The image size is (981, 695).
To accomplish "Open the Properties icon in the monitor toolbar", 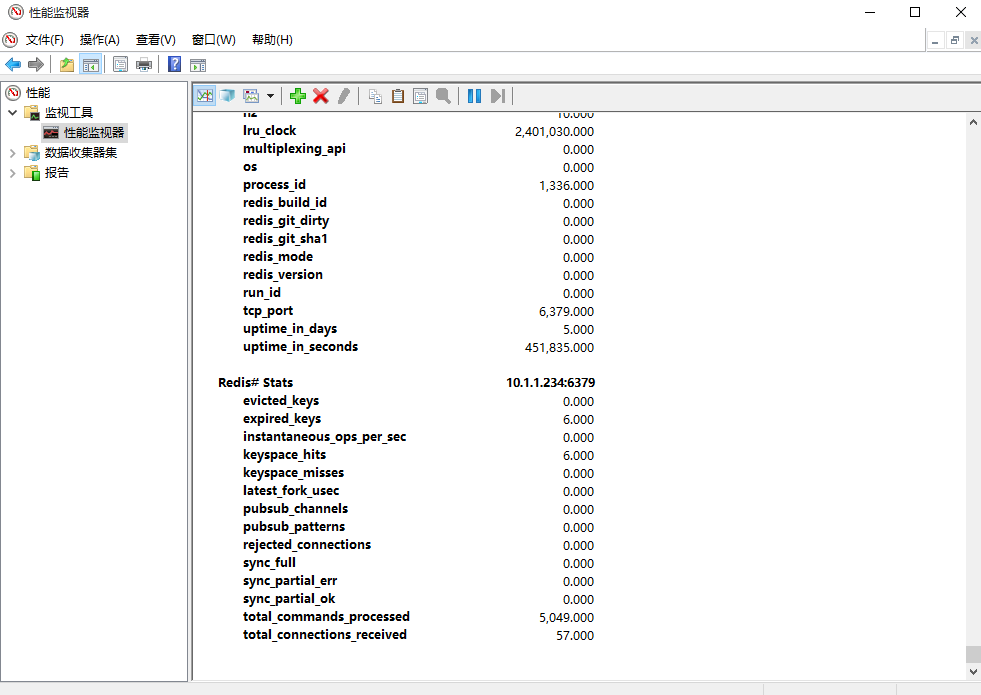I will click(420, 96).
